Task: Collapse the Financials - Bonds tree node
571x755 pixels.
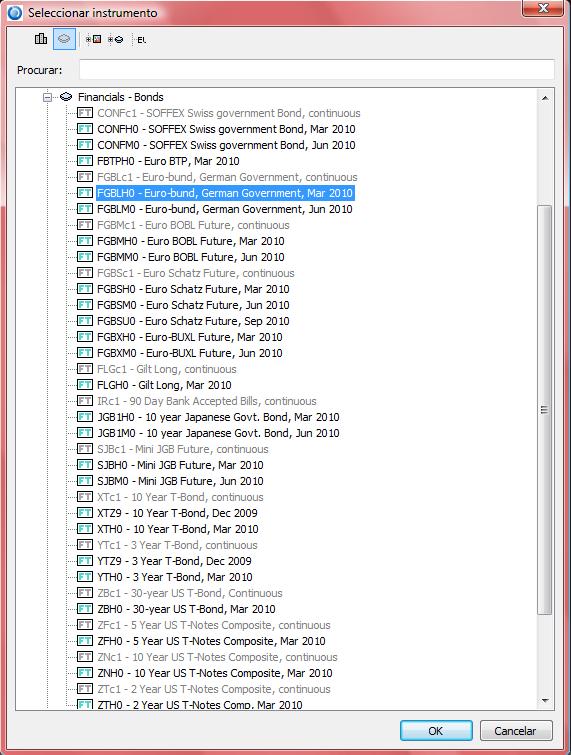Action: click(x=47, y=97)
